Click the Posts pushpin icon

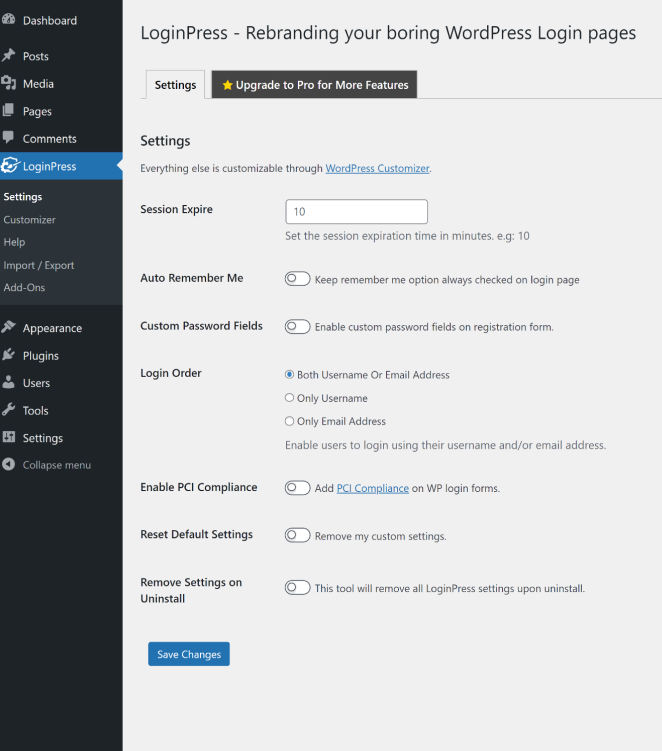pyautogui.click(x=8, y=56)
